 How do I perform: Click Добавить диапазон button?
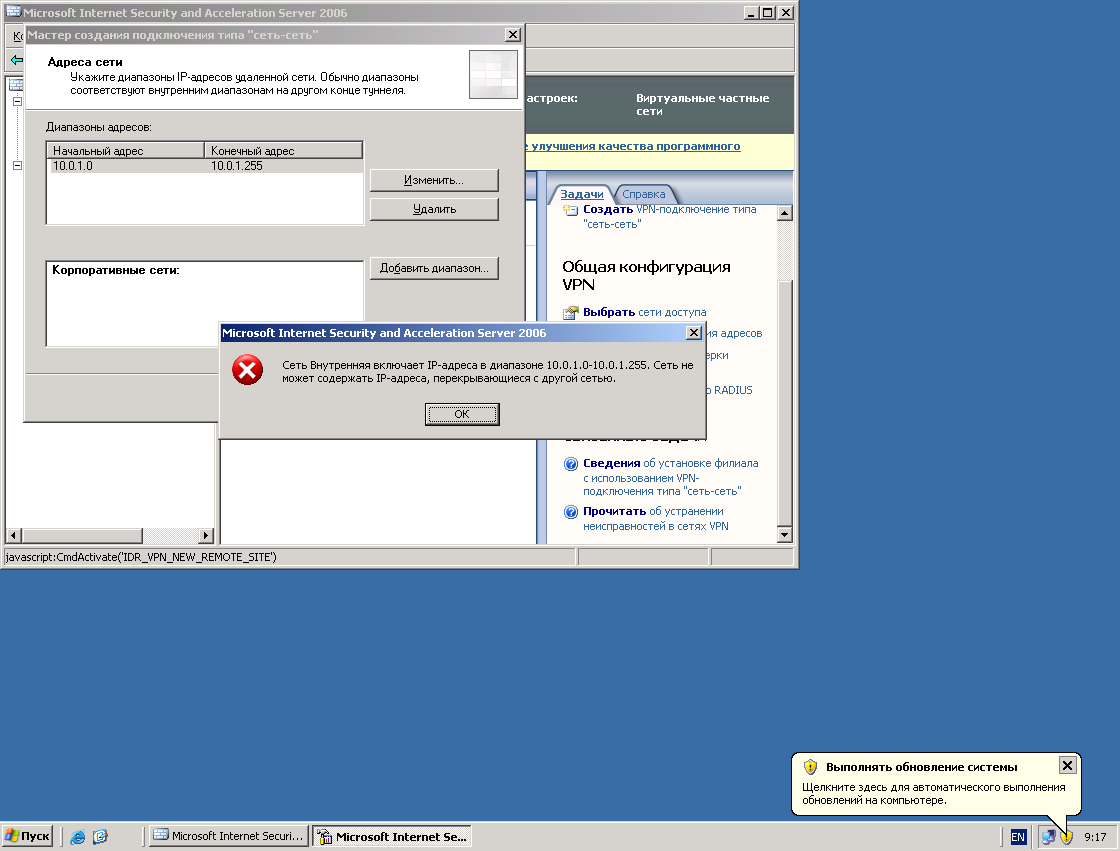point(434,268)
